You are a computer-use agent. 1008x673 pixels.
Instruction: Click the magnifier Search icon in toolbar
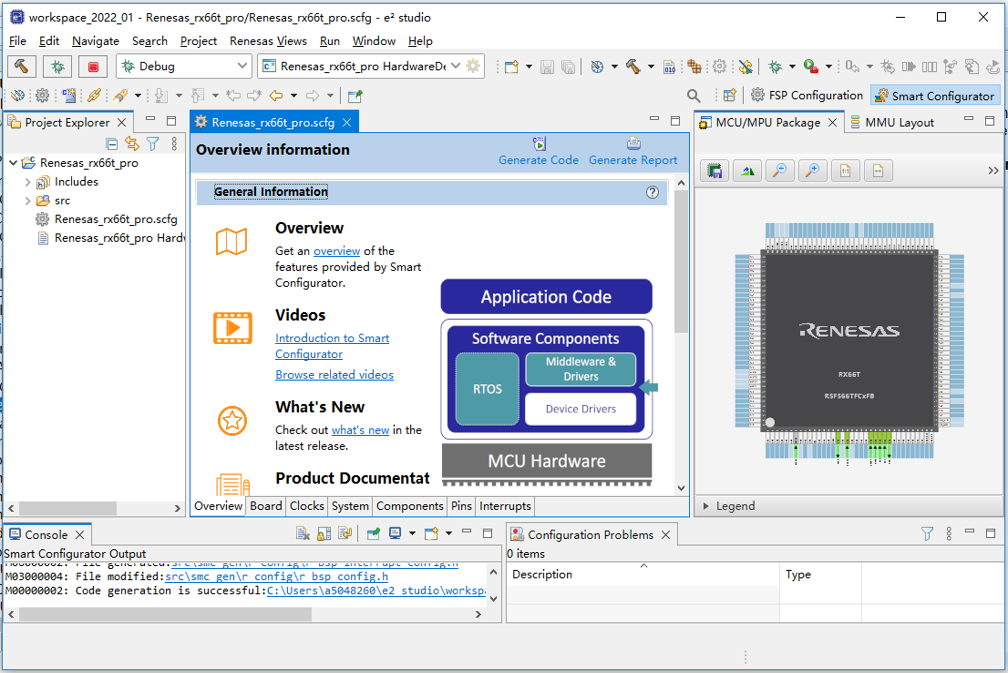(x=694, y=96)
